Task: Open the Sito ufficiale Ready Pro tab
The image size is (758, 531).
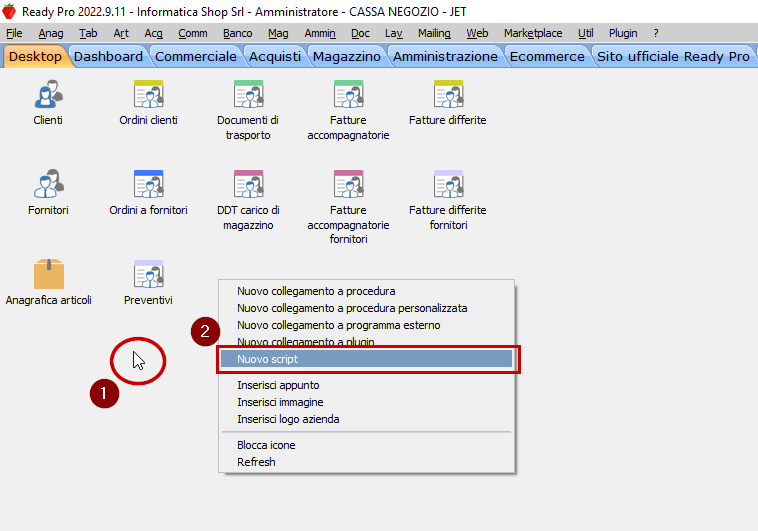Action: [673, 56]
